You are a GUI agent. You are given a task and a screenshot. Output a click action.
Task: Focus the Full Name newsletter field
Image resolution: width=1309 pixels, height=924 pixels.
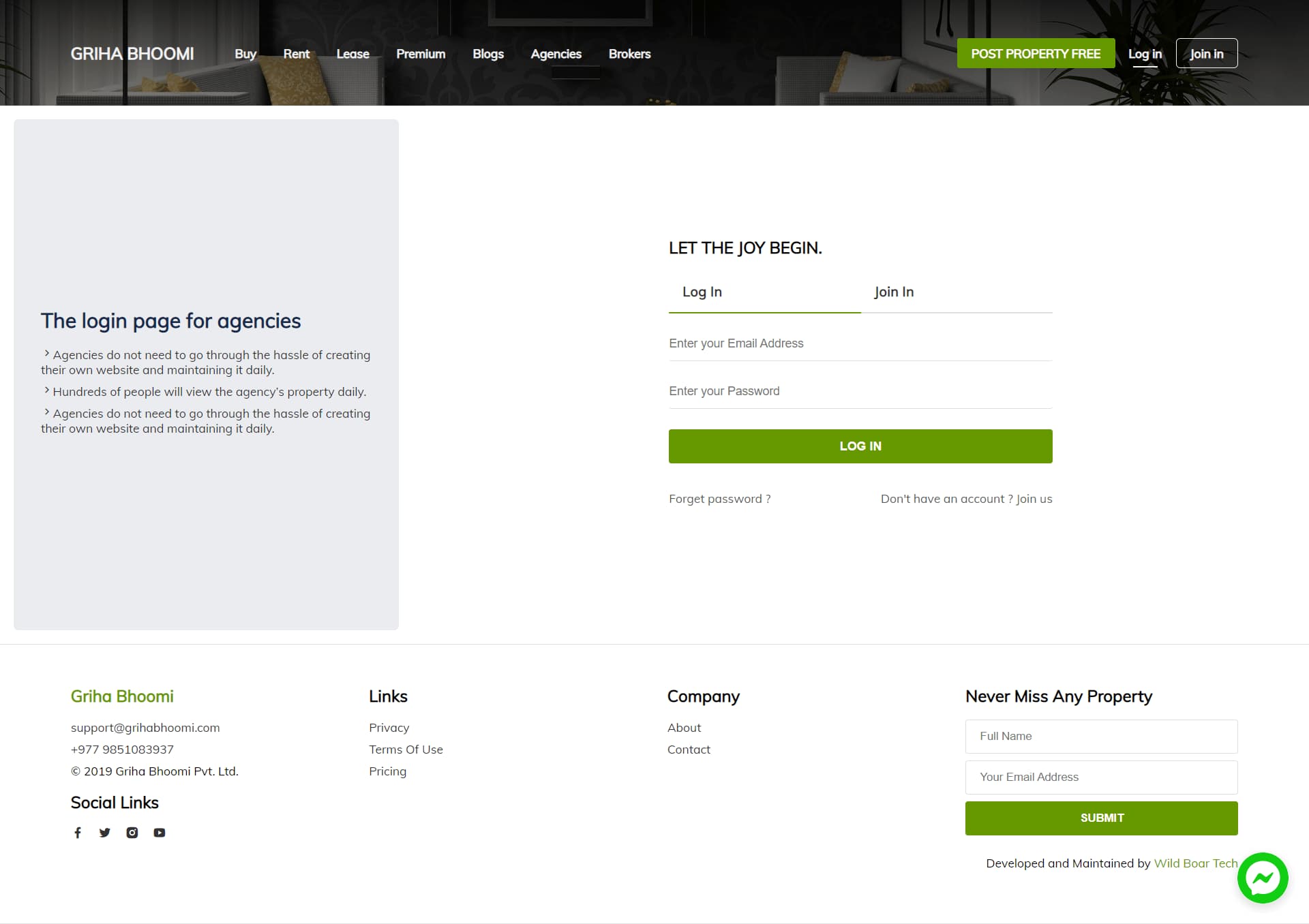pyautogui.click(x=1102, y=737)
